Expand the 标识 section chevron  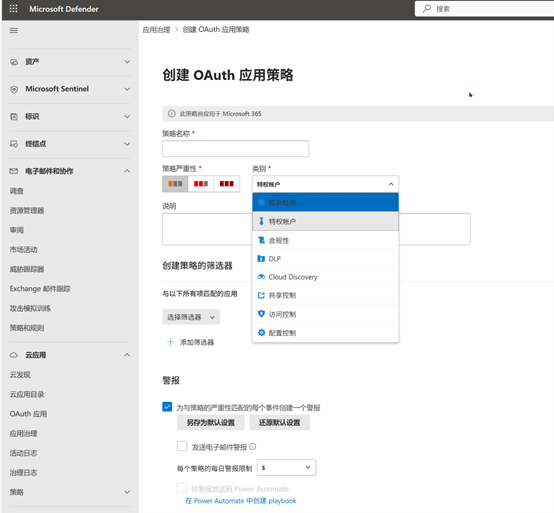pos(127,117)
